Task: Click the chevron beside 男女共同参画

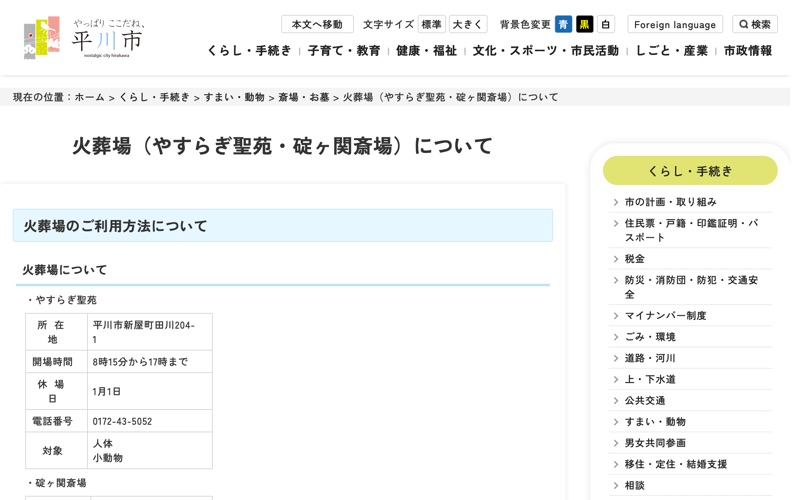Action: pyautogui.click(x=616, y=443)
